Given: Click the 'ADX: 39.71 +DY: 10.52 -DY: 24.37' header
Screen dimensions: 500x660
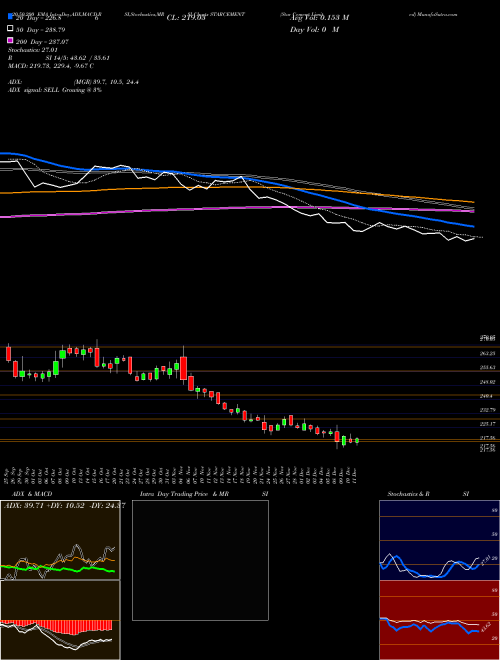Looking at the screenshot, I should tap(64, 506).
